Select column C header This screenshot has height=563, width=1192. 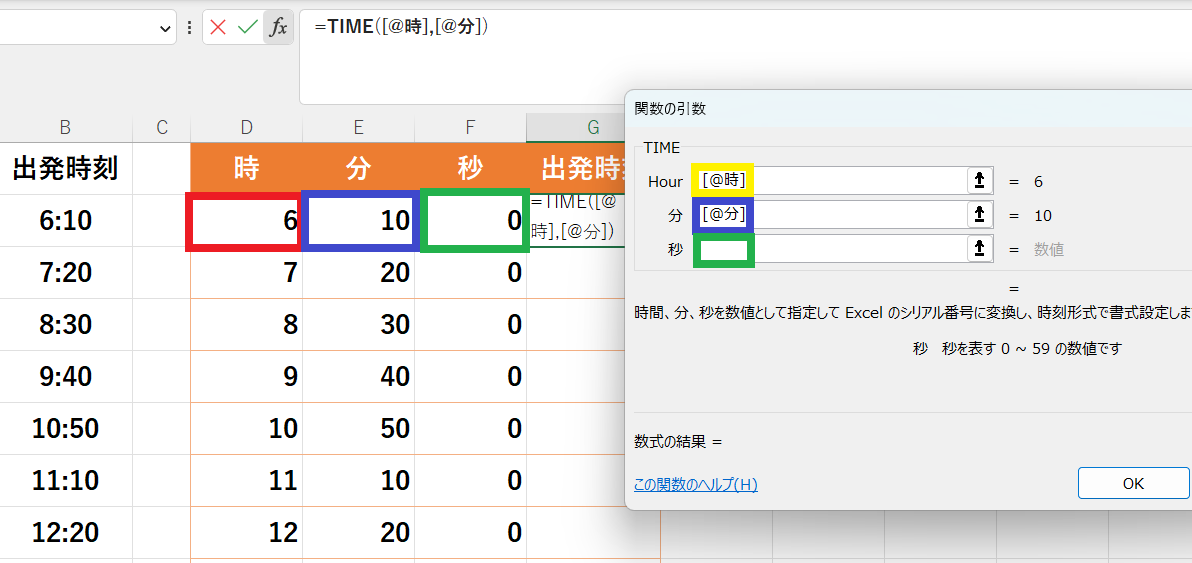(161, 128)
